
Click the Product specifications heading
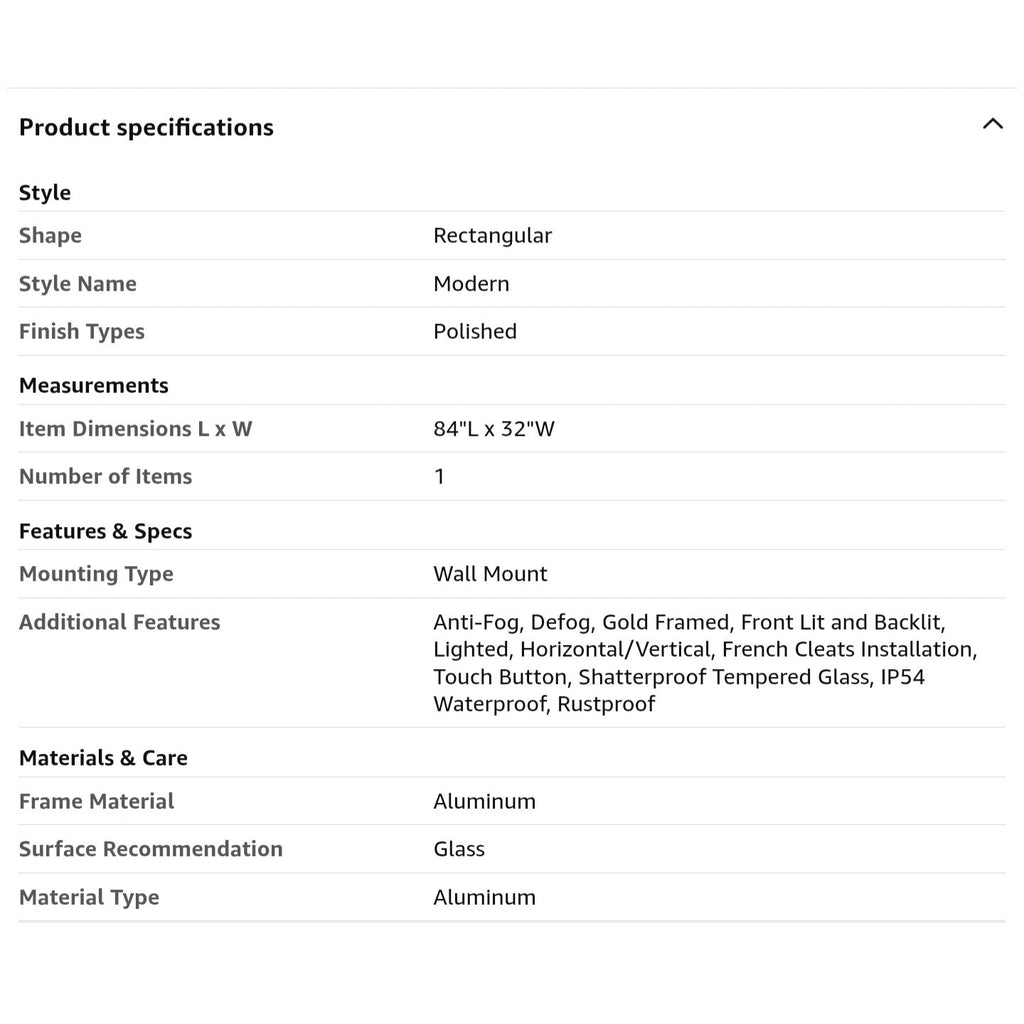pyautogui.click(x=146, y=127)
